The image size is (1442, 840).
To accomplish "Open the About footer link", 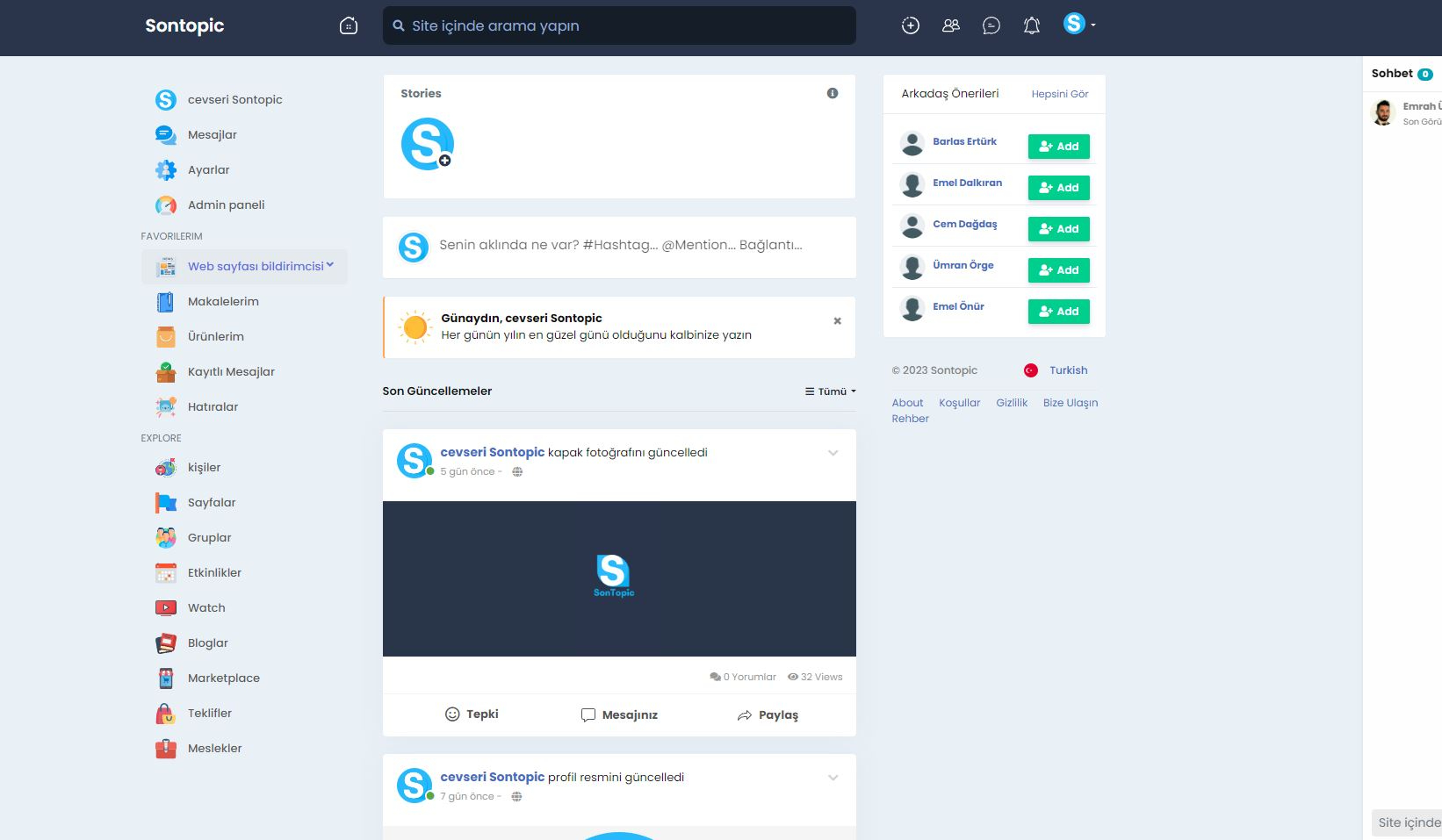I will pos(907,403).
